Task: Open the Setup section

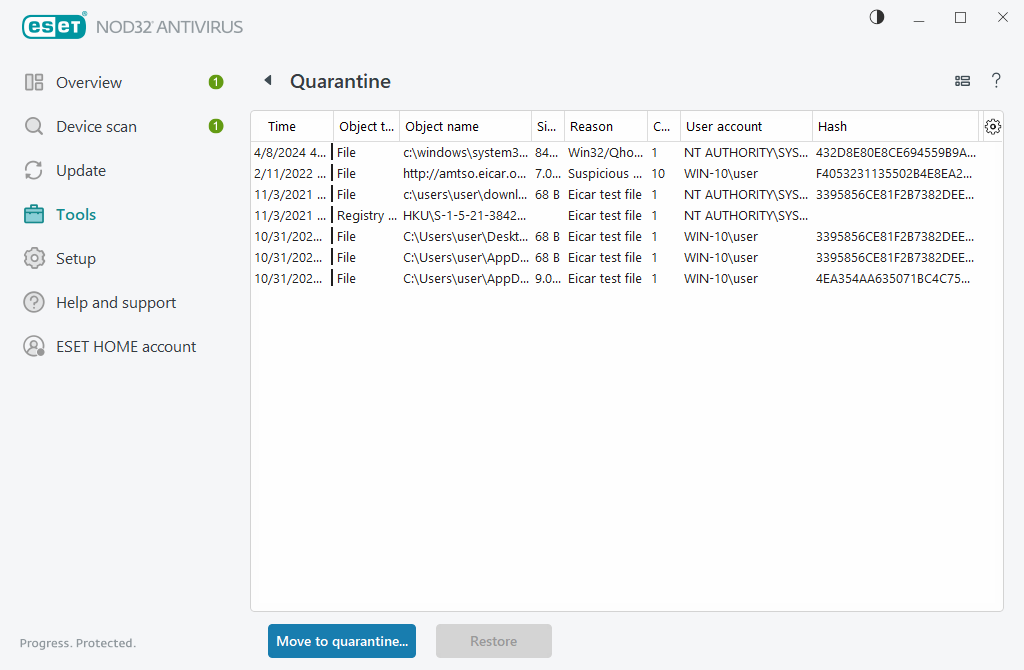Action: [76, 259]
